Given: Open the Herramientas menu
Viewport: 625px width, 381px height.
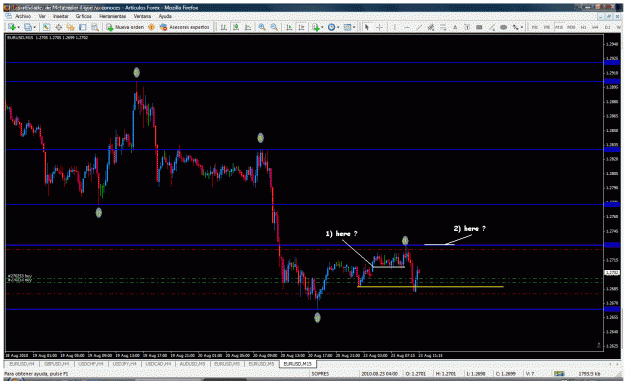Looking at the screenshot, I should (112, 16).
